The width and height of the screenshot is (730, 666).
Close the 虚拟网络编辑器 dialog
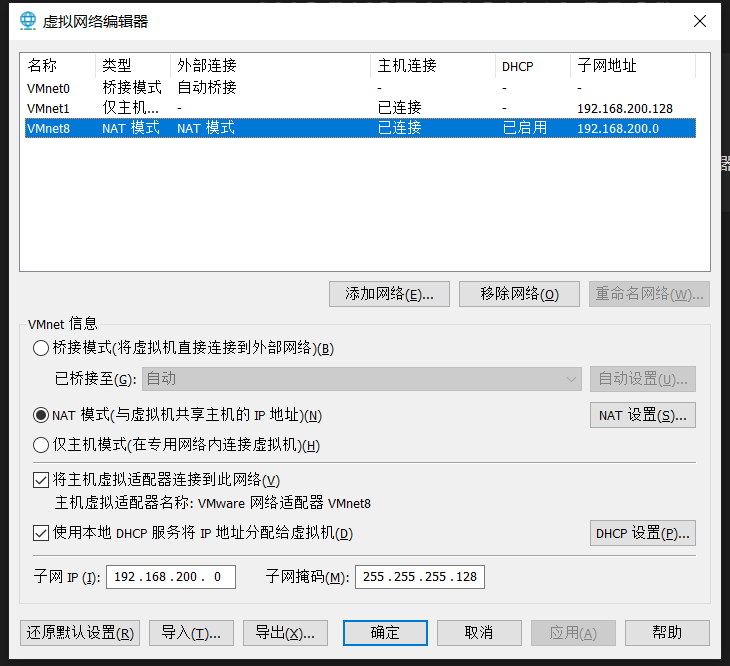[x=700, y=21]
